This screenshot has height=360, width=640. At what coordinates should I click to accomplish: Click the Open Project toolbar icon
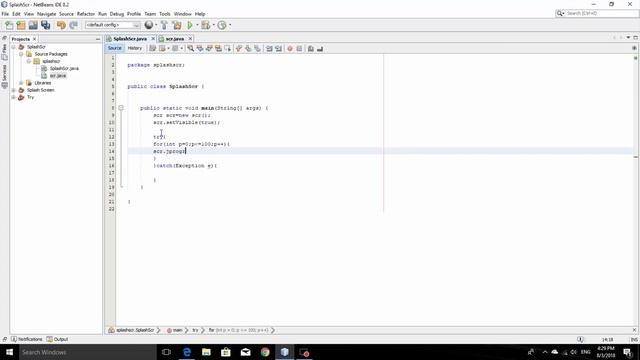[x=33, y=25]
